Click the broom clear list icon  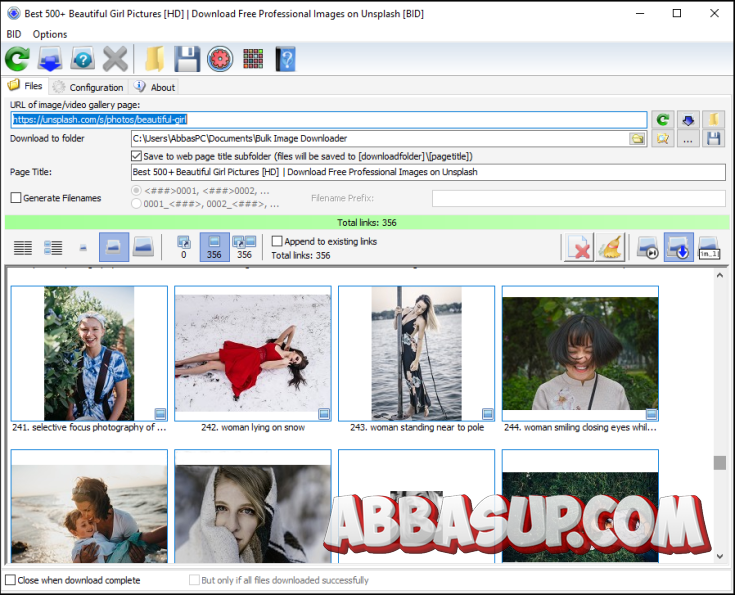point(610,247)
